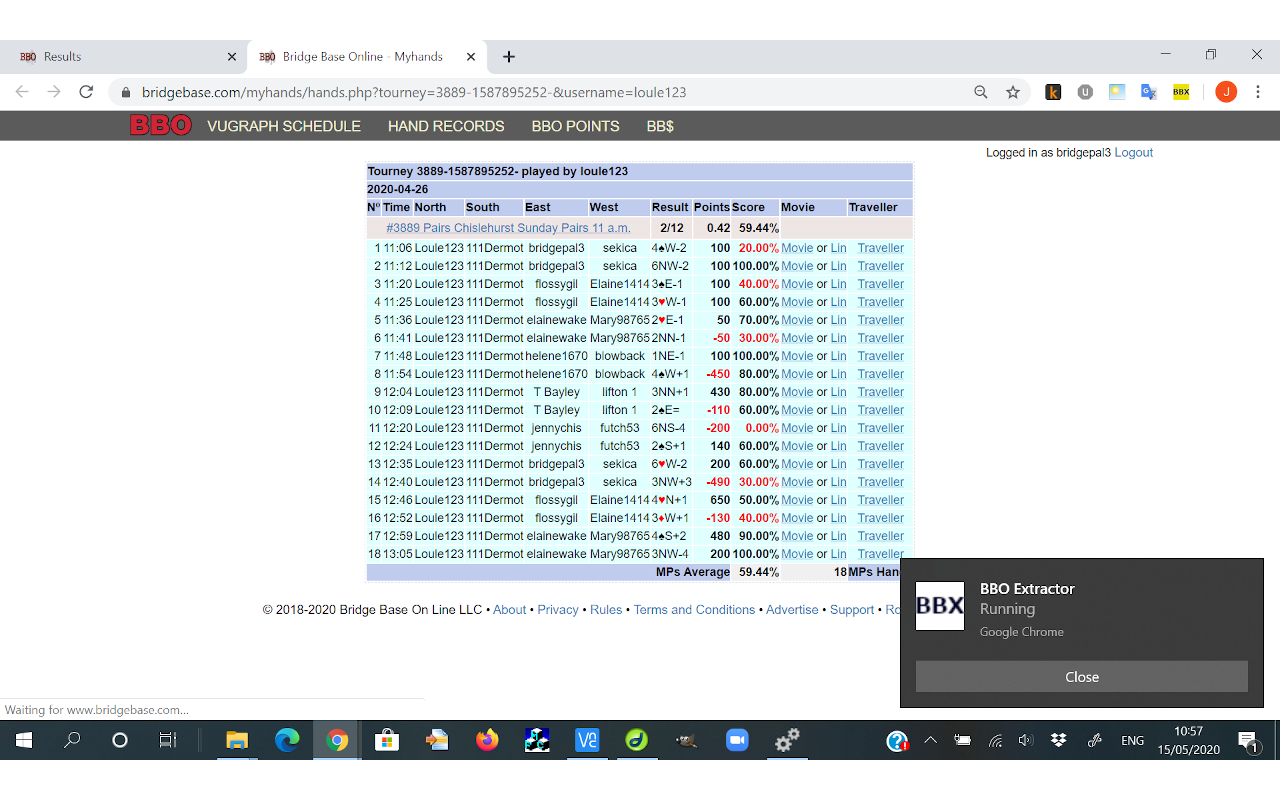Open the Traveller link for board 9
This screenshot has height=800, width=1280.
point(881,392)
